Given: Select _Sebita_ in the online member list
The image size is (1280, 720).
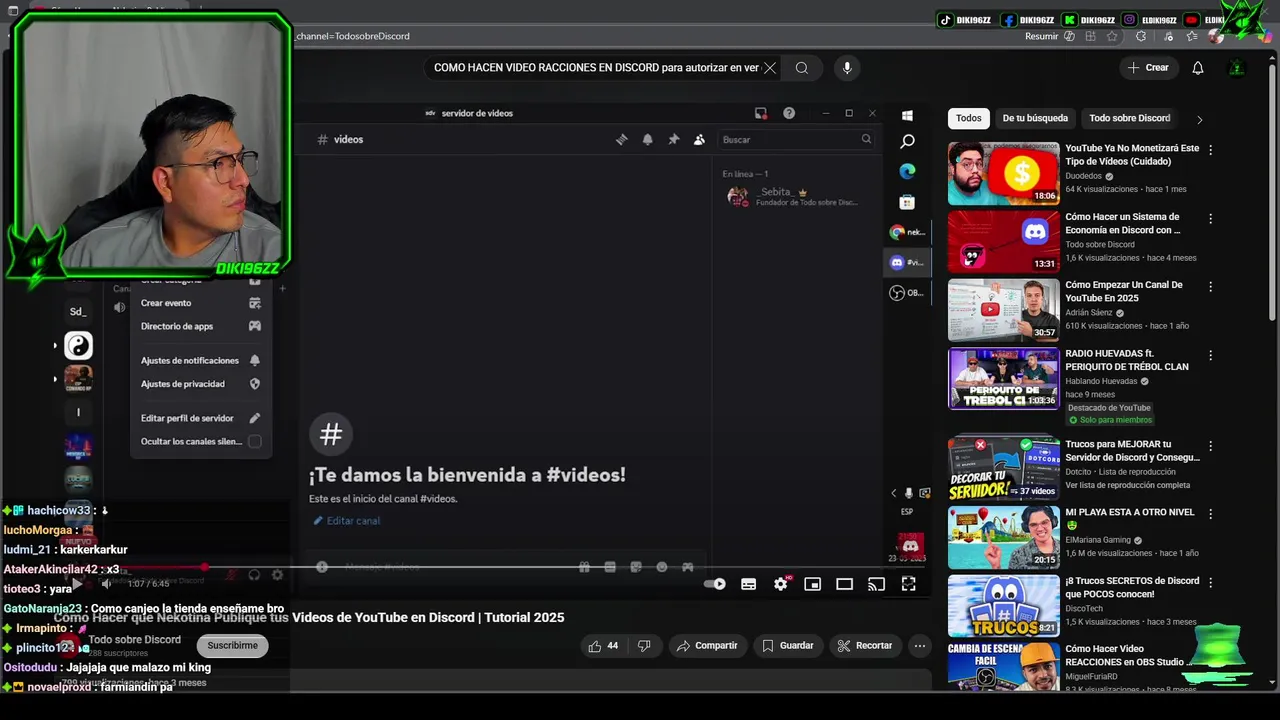Looking at the screenshot, I should [x=795, y=196].
